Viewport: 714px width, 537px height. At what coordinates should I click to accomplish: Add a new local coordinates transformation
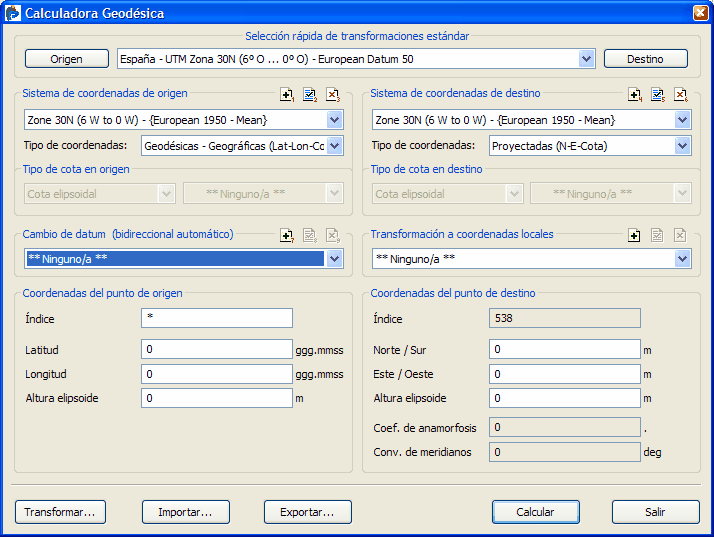click(634, 236)
